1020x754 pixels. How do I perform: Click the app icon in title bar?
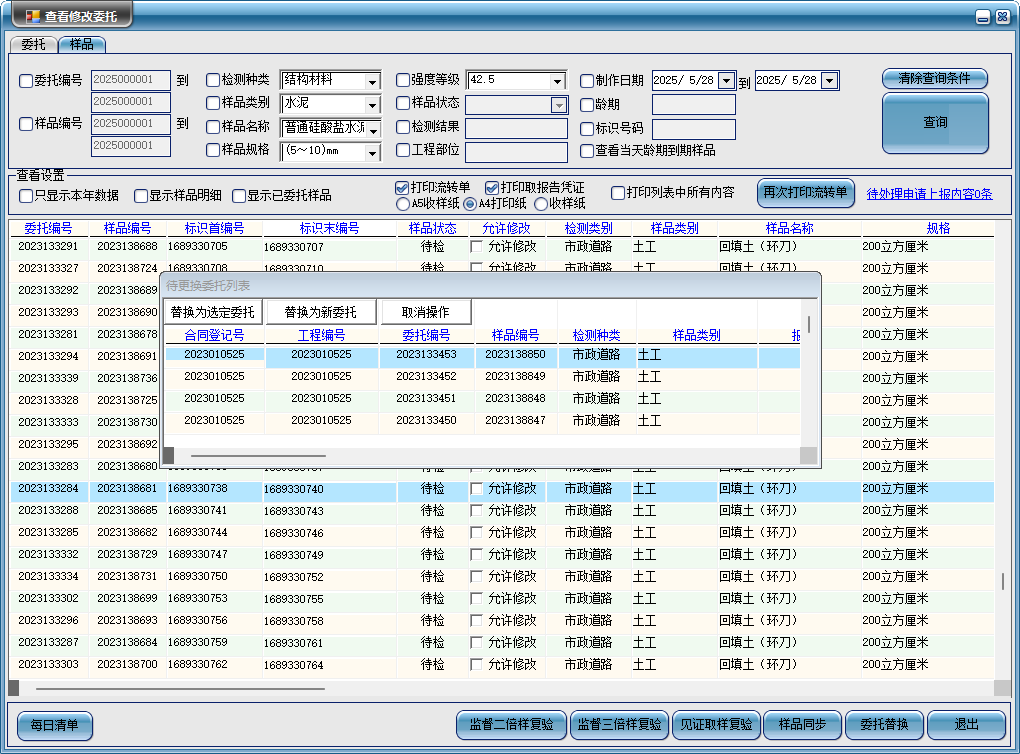point(33,16)
